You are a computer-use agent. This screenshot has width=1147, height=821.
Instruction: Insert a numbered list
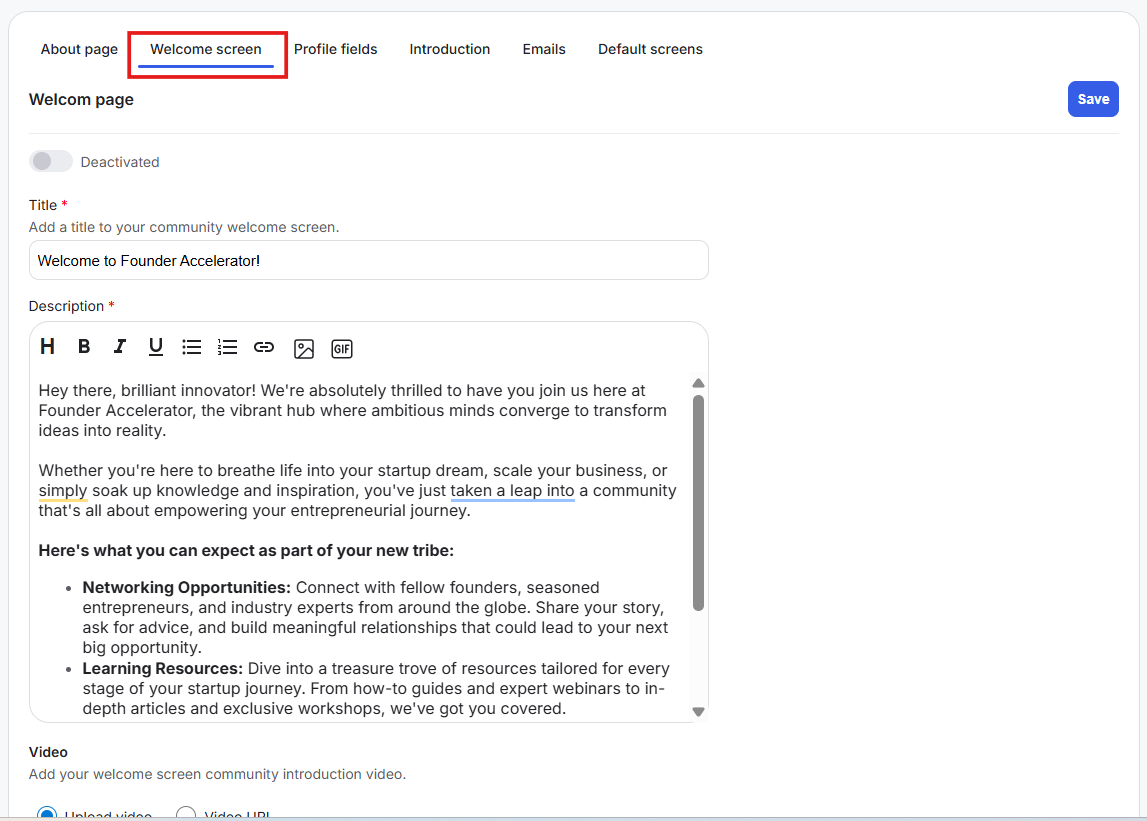click(x=227, y=347)
